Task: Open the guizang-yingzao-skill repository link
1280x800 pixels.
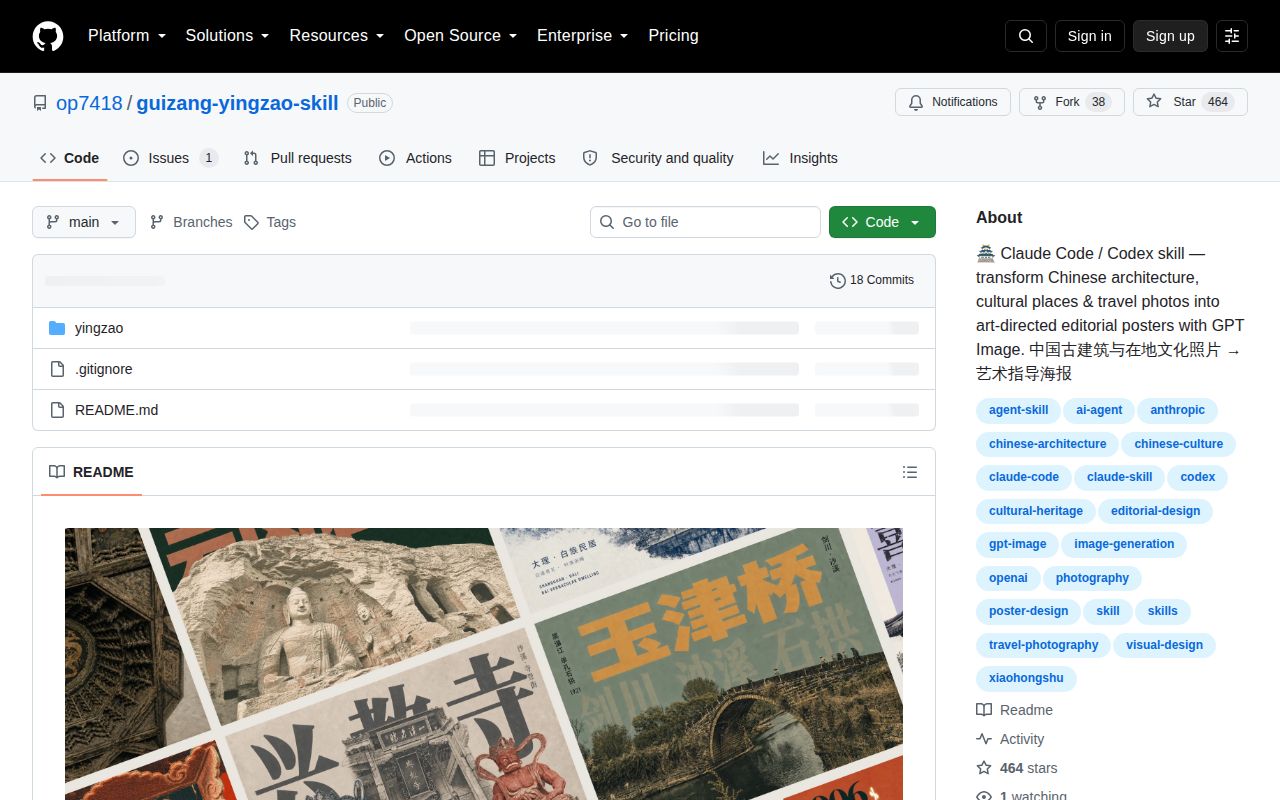Action: point(237,103)
